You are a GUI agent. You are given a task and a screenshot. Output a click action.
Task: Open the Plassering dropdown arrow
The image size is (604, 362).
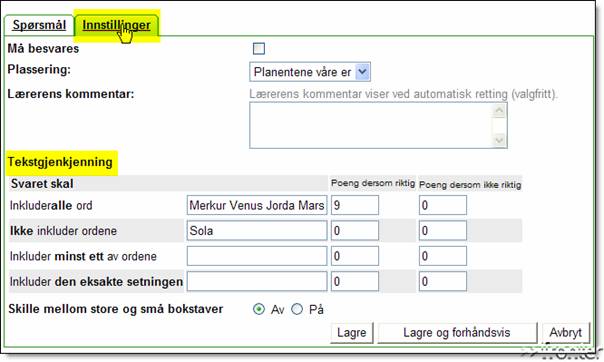tap(362, 72)
